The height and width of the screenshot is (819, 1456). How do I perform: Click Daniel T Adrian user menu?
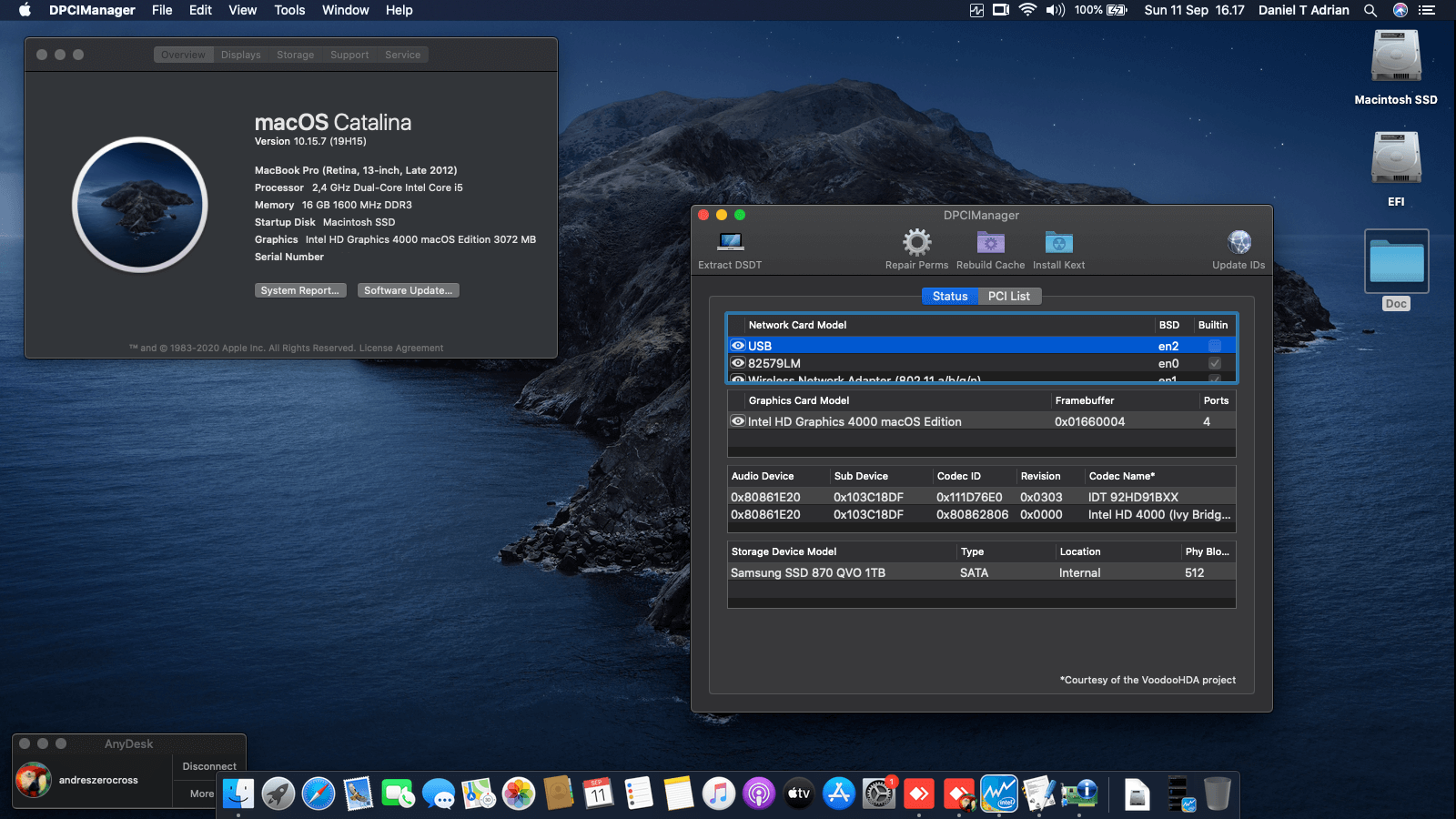point(1303,10)
